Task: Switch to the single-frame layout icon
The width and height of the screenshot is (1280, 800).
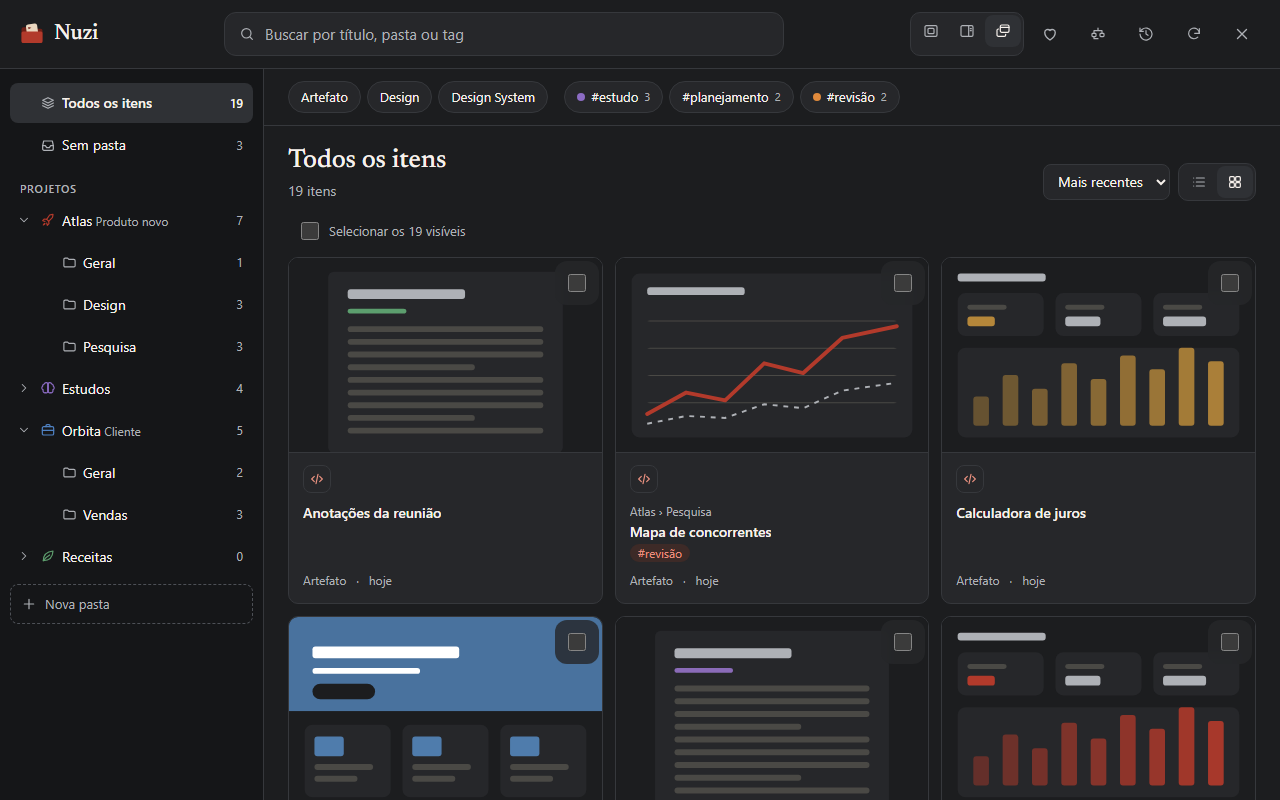Action: click(x=931, y=32)
